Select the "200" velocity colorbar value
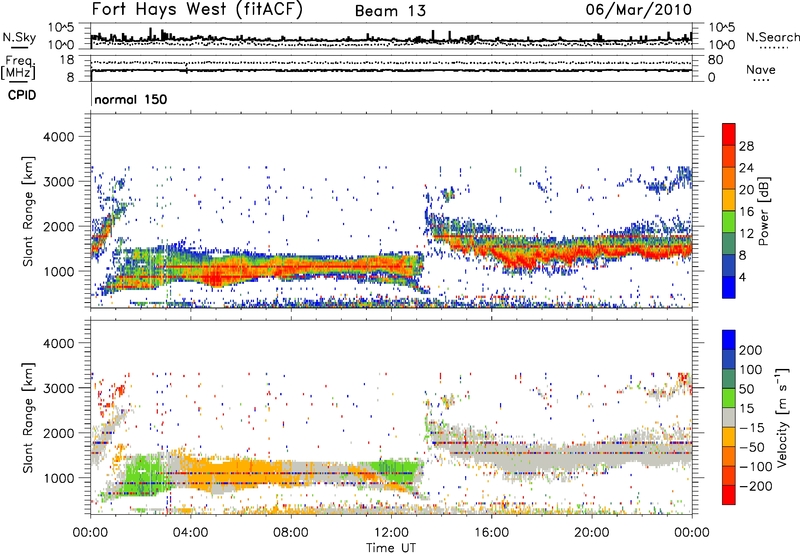 pyautogui.click(x=751, y=350)
